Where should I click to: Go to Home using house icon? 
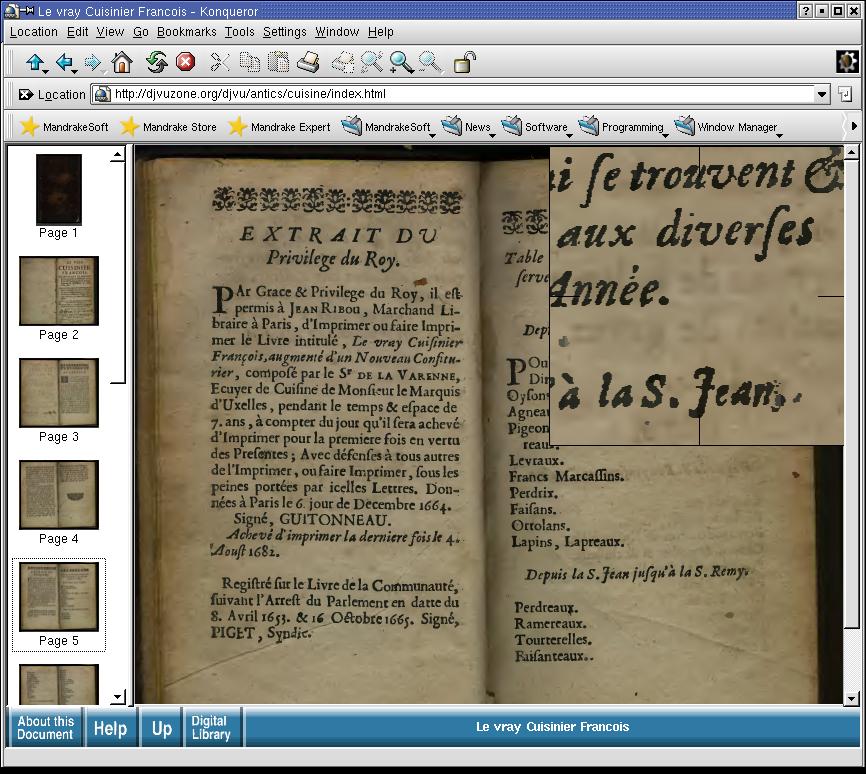click(121, 63)
